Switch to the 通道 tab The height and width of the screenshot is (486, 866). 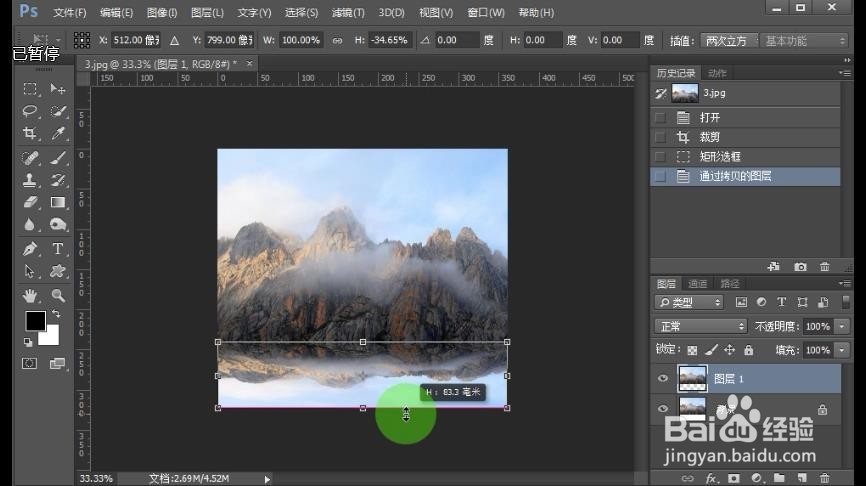[x=698, y=283]
